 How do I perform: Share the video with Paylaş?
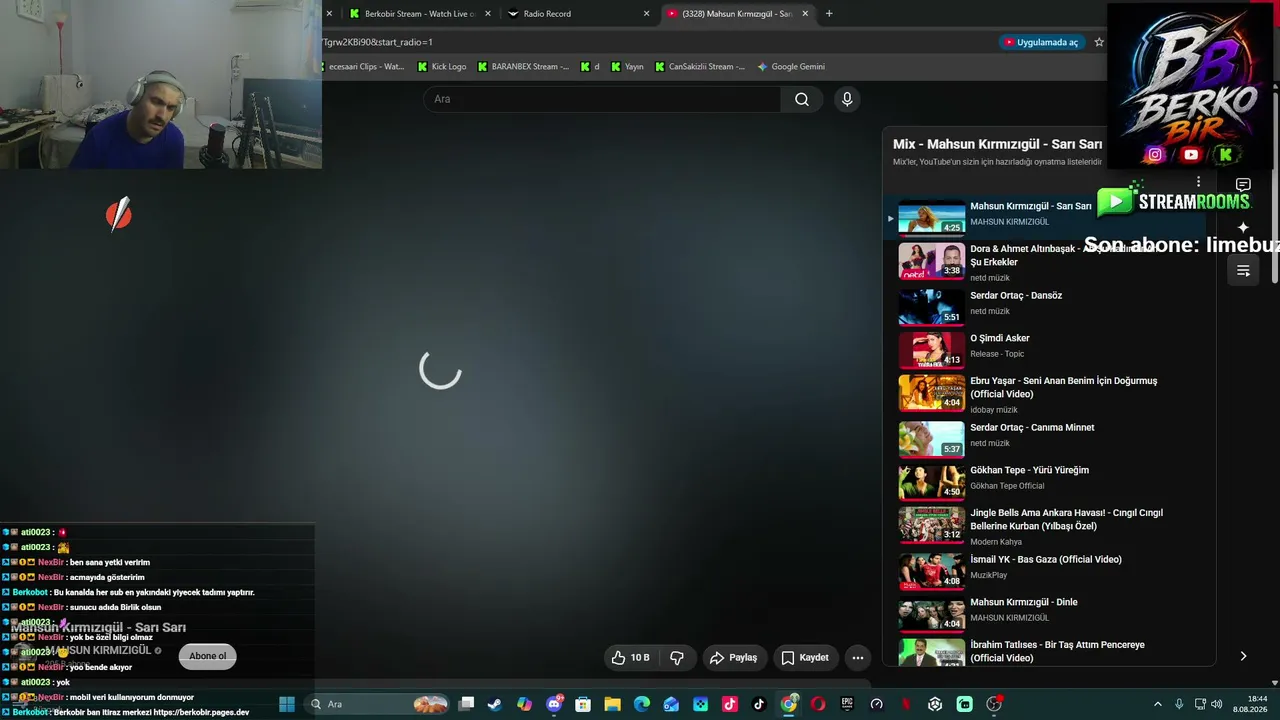click(733, 658)
